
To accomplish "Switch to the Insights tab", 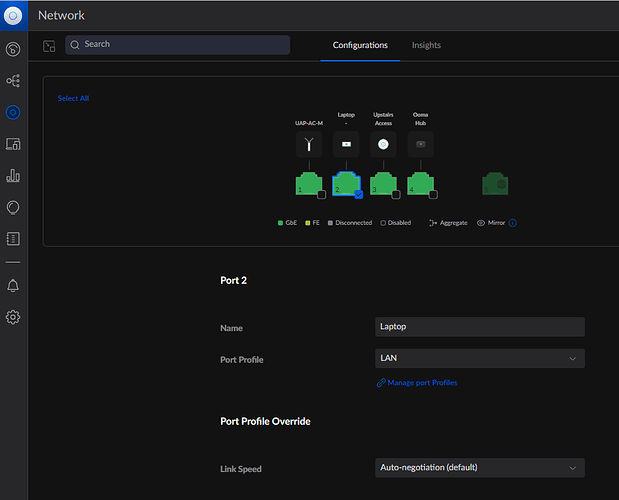I will (x=426, y=45).
